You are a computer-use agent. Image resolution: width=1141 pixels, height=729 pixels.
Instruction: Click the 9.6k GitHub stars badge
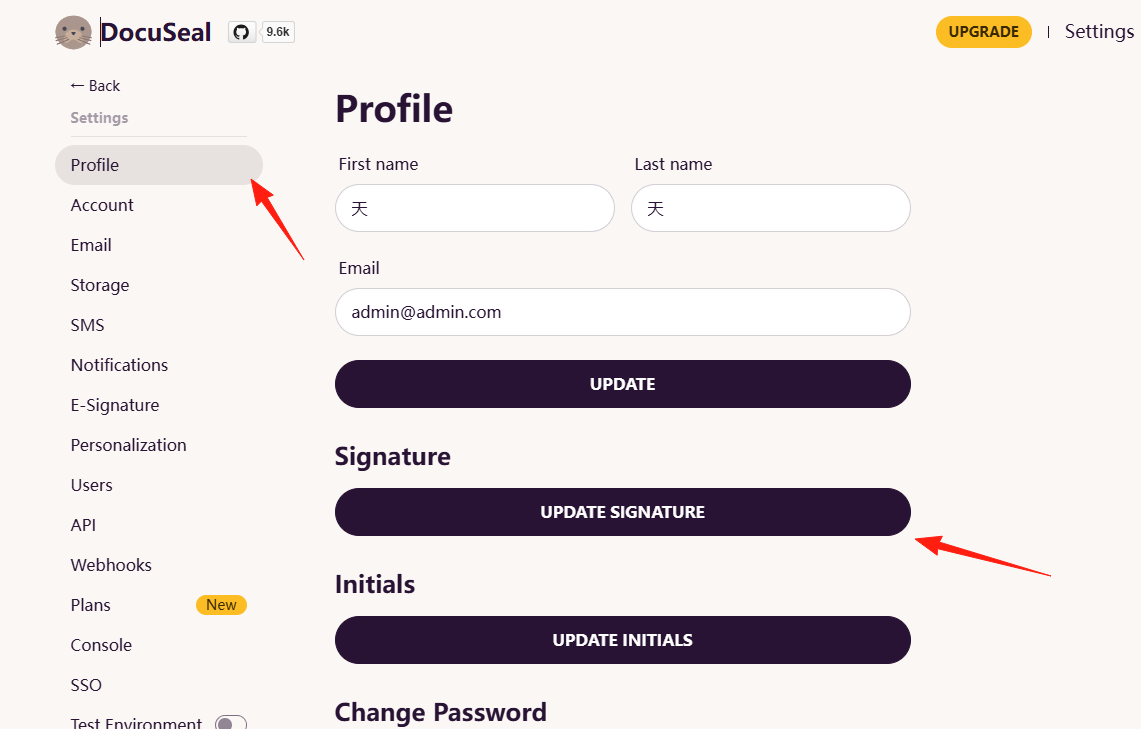(x=278, y=32)
